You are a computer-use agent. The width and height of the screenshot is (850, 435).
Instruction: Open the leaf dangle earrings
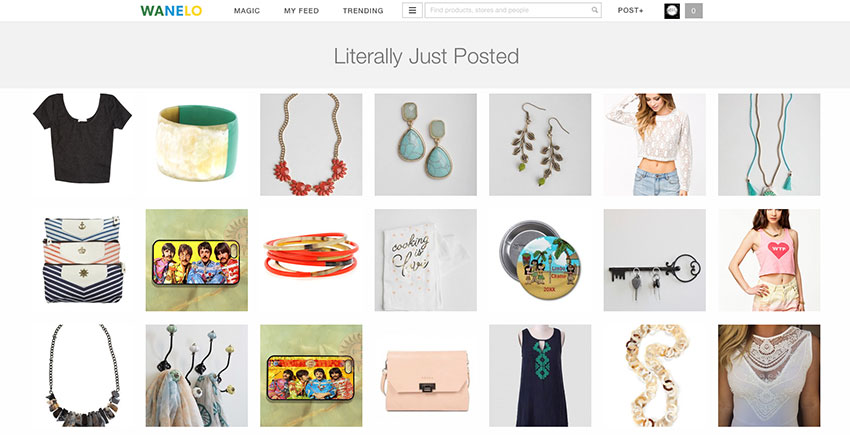pyautogui.click(x=540, y=144)
